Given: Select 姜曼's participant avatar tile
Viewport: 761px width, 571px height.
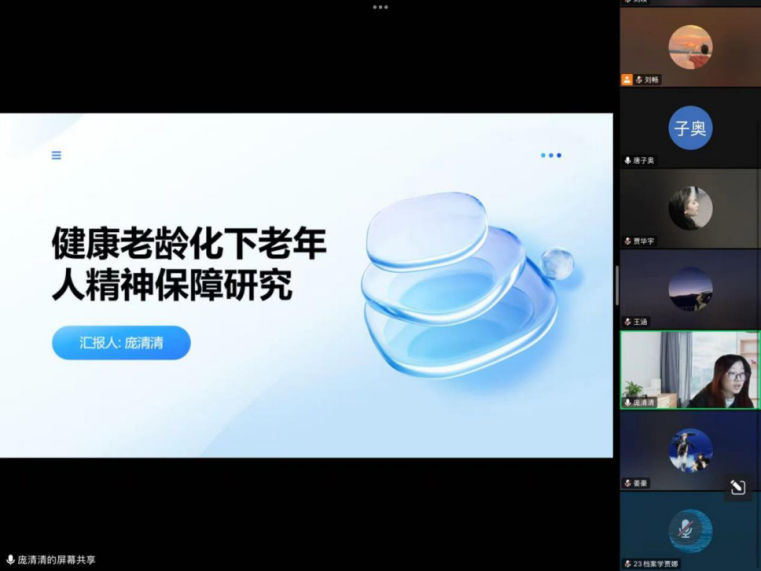Looking at the screenshot, I should tap(690, 450).
